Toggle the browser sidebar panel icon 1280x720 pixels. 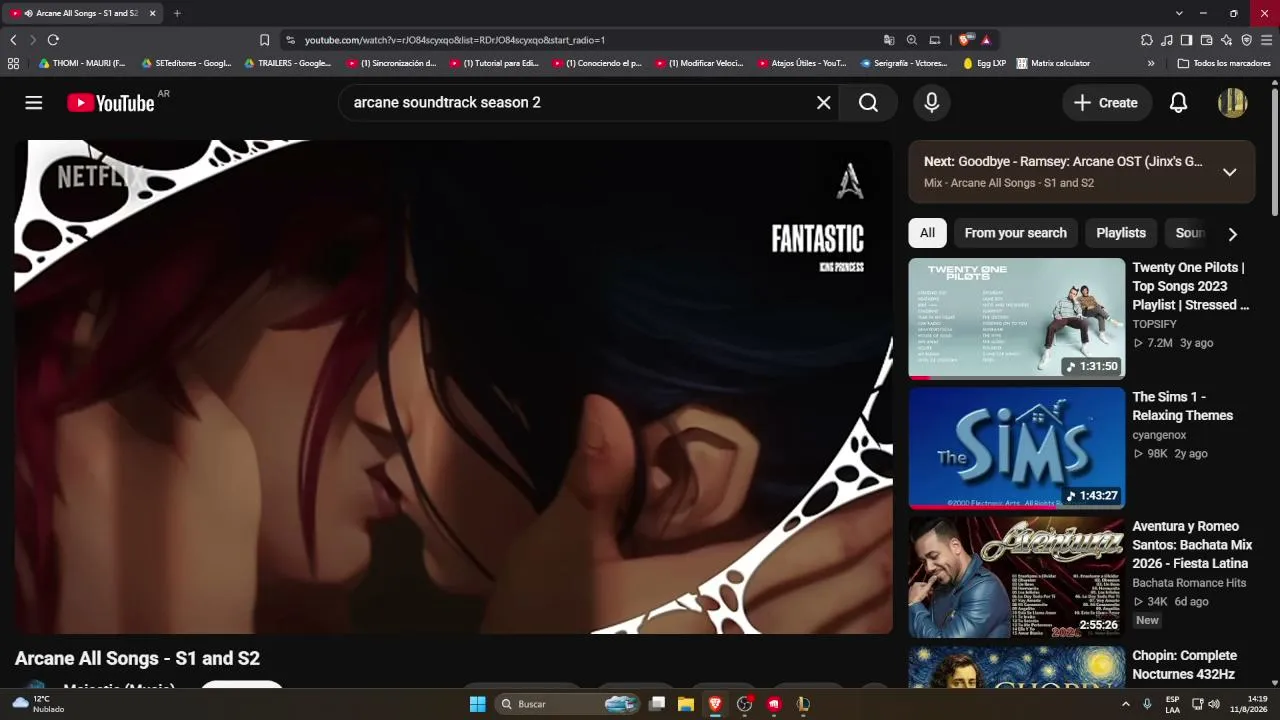(1186, 40)
